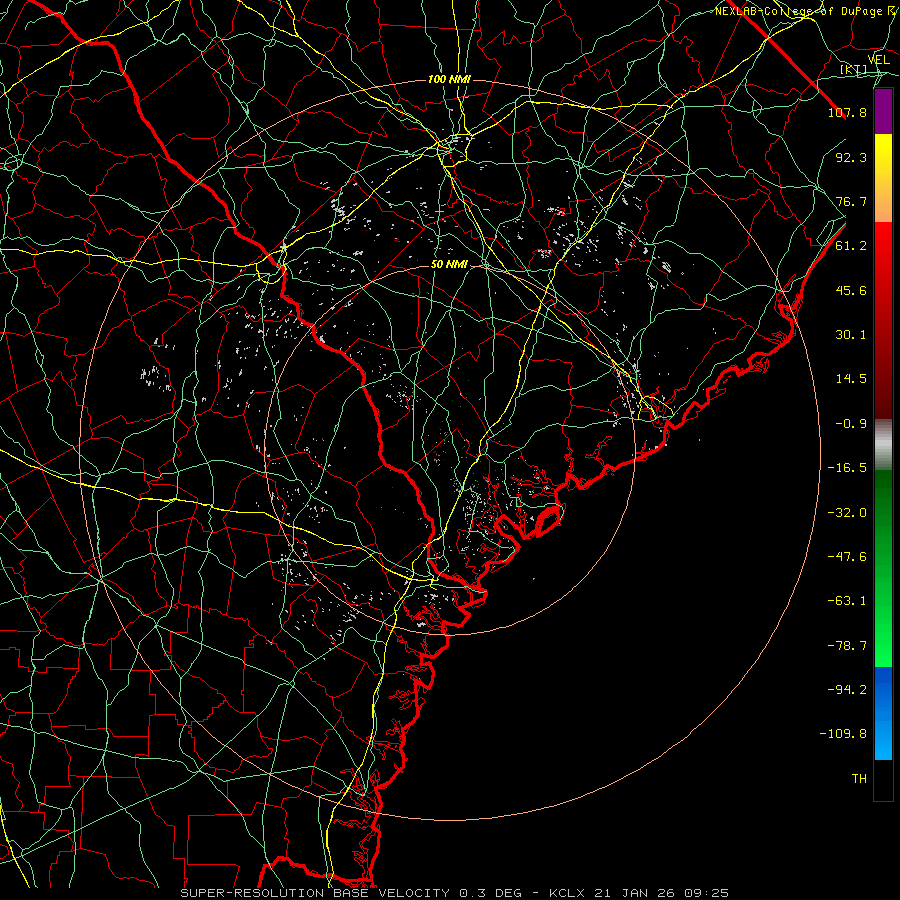Click the -63.1 velocity scale value

click(847, 601)
